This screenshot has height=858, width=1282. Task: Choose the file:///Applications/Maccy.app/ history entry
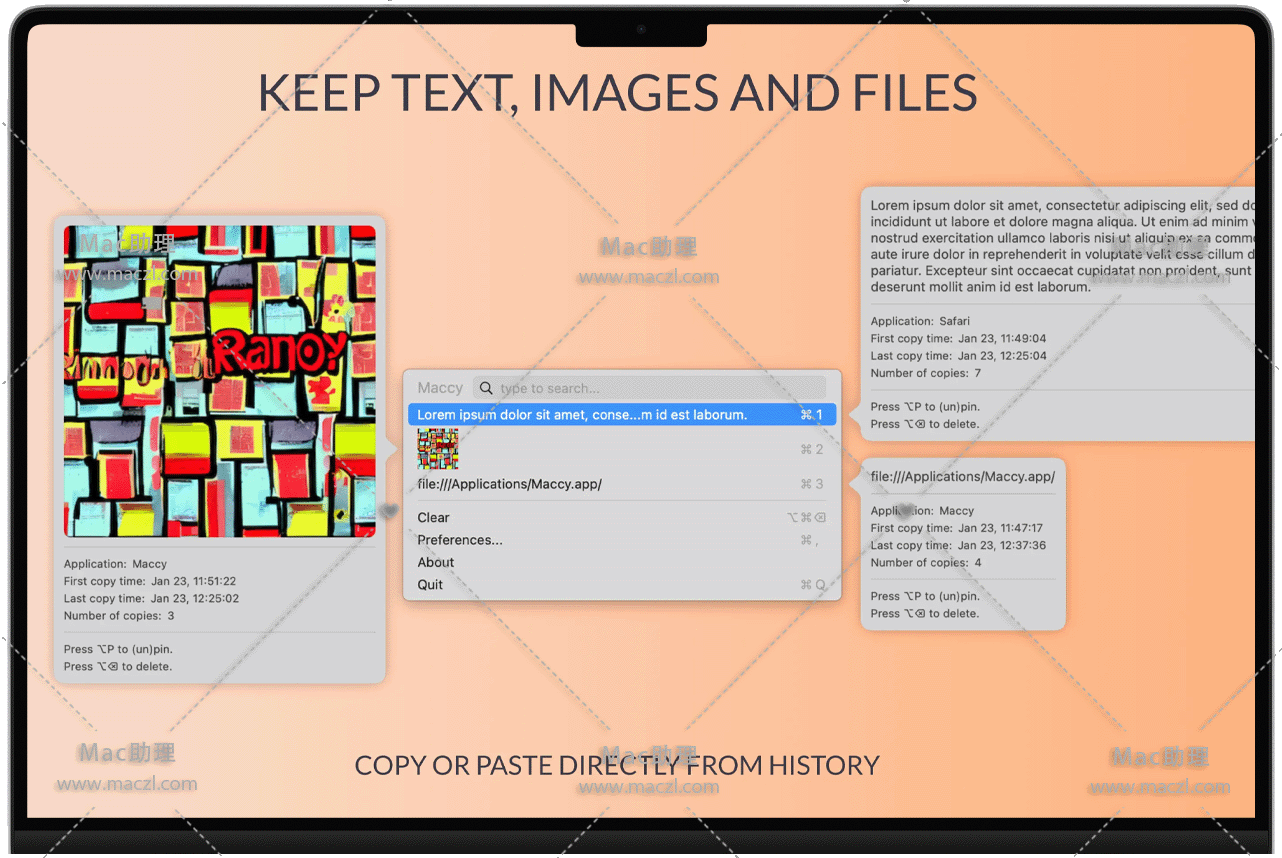509,484
